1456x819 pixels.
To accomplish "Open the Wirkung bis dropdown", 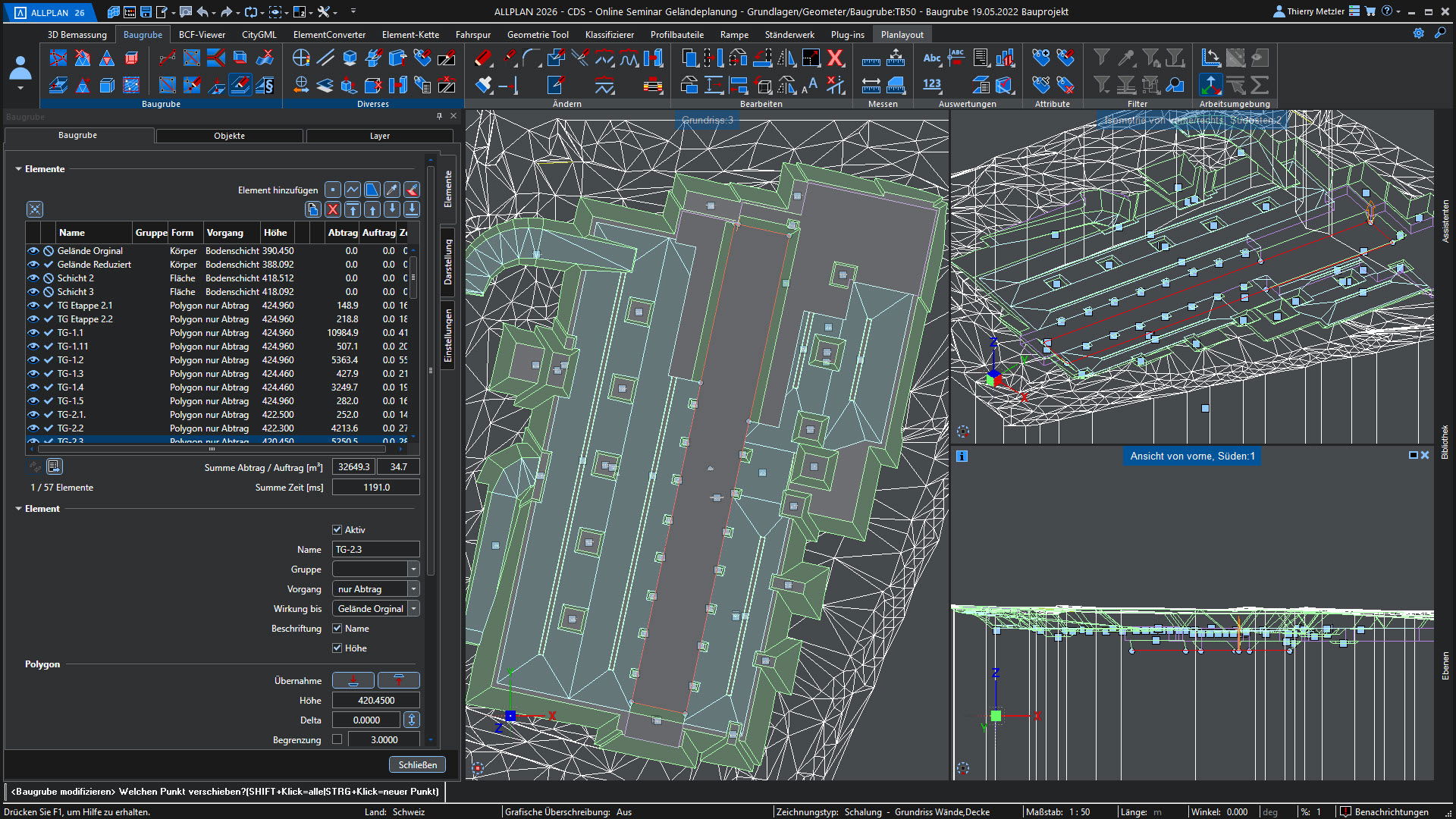I will pos(413,609).
